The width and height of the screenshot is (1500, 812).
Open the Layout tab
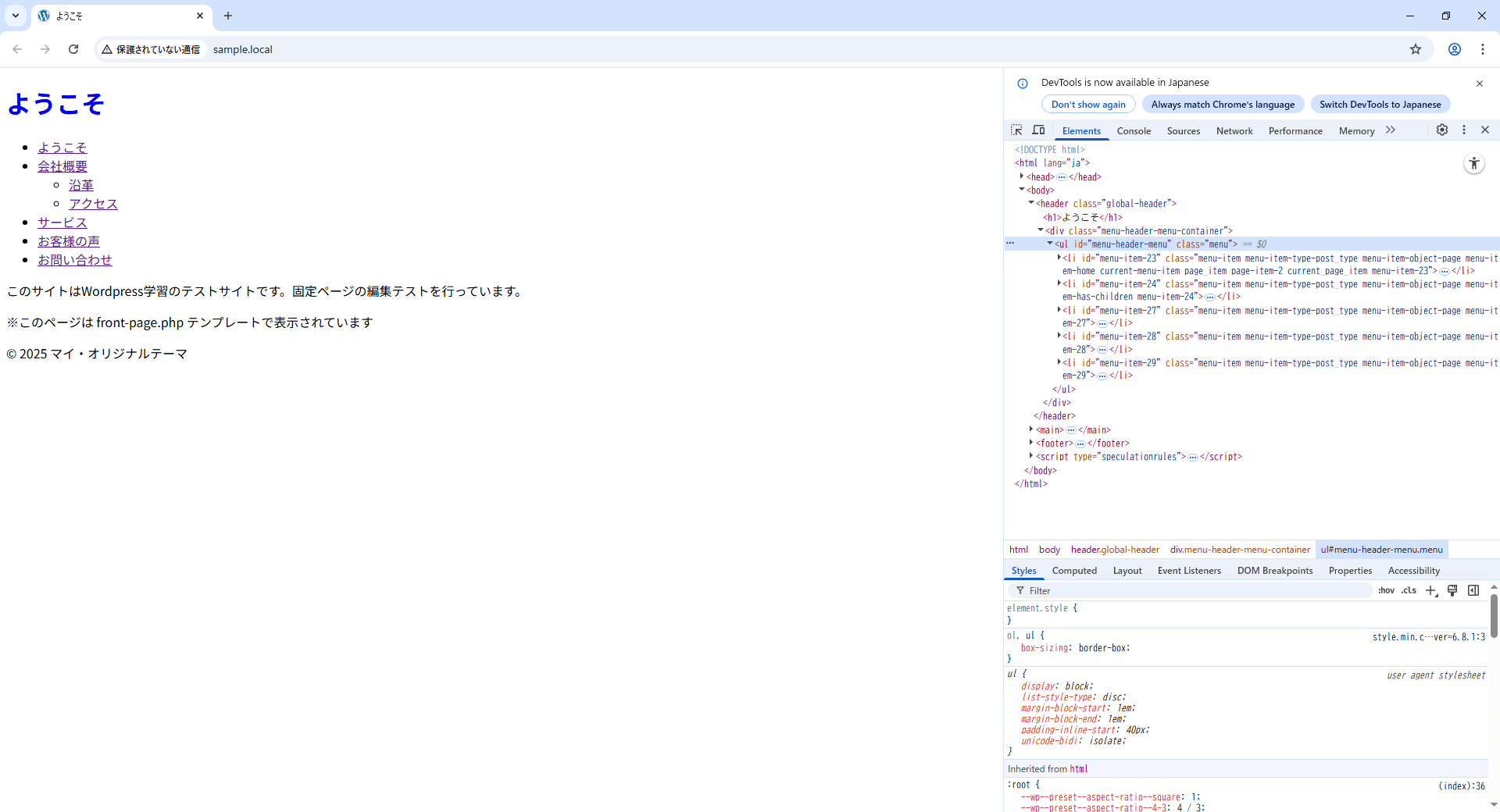1127,571
